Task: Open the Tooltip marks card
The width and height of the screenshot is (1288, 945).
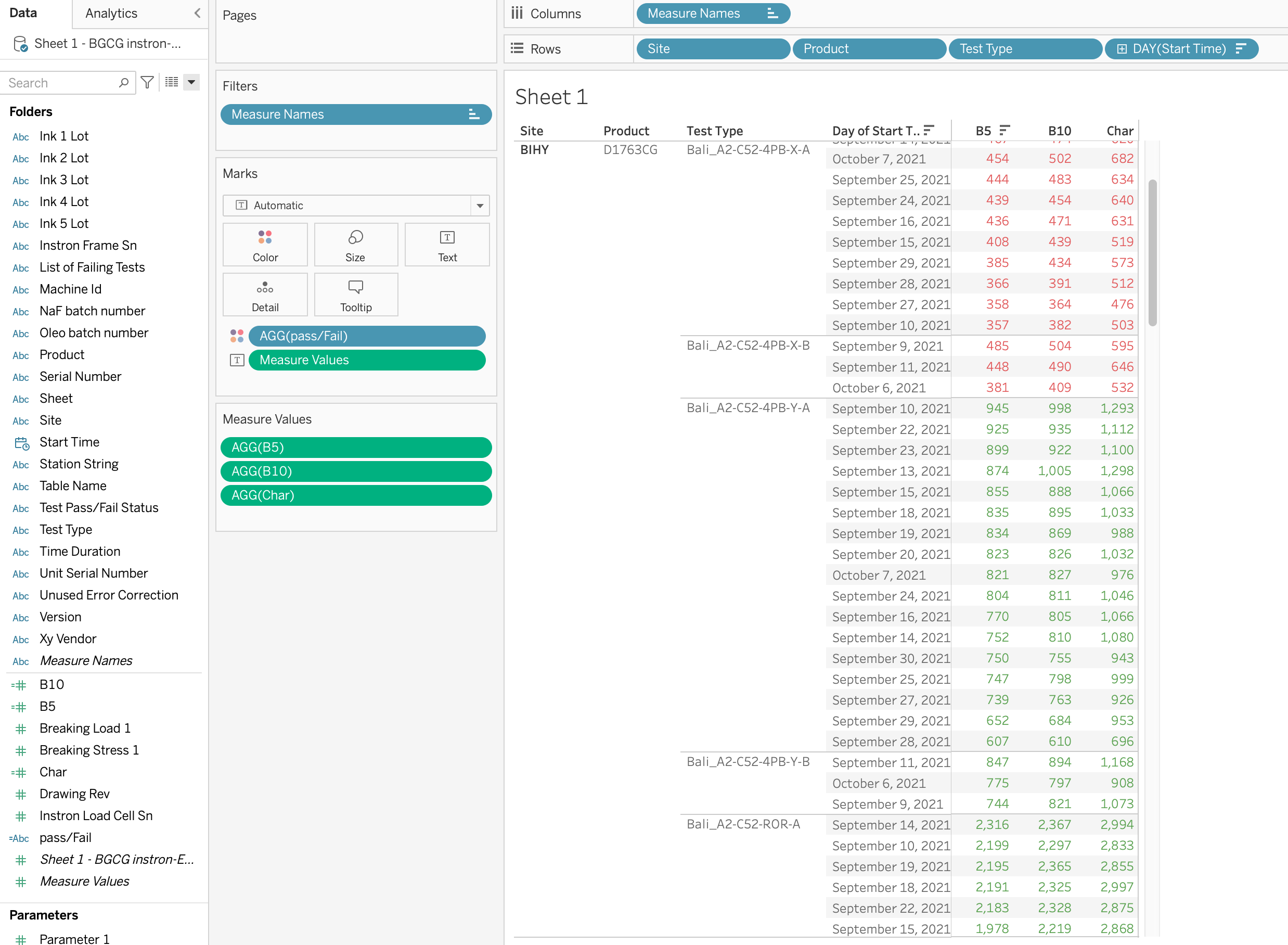Action: pyautogui.click(x=356, y=295)
